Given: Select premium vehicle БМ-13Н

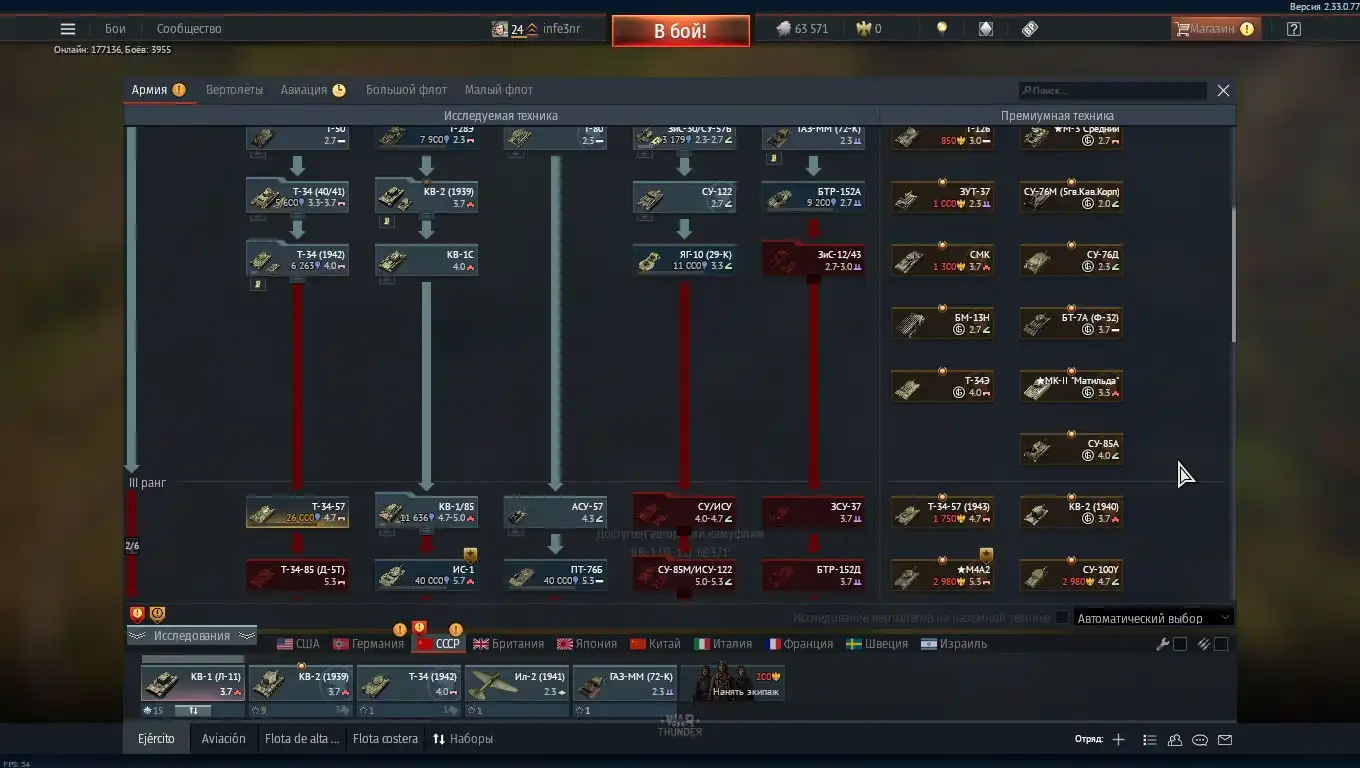Looking at the screenshot, I should point(942,323).
